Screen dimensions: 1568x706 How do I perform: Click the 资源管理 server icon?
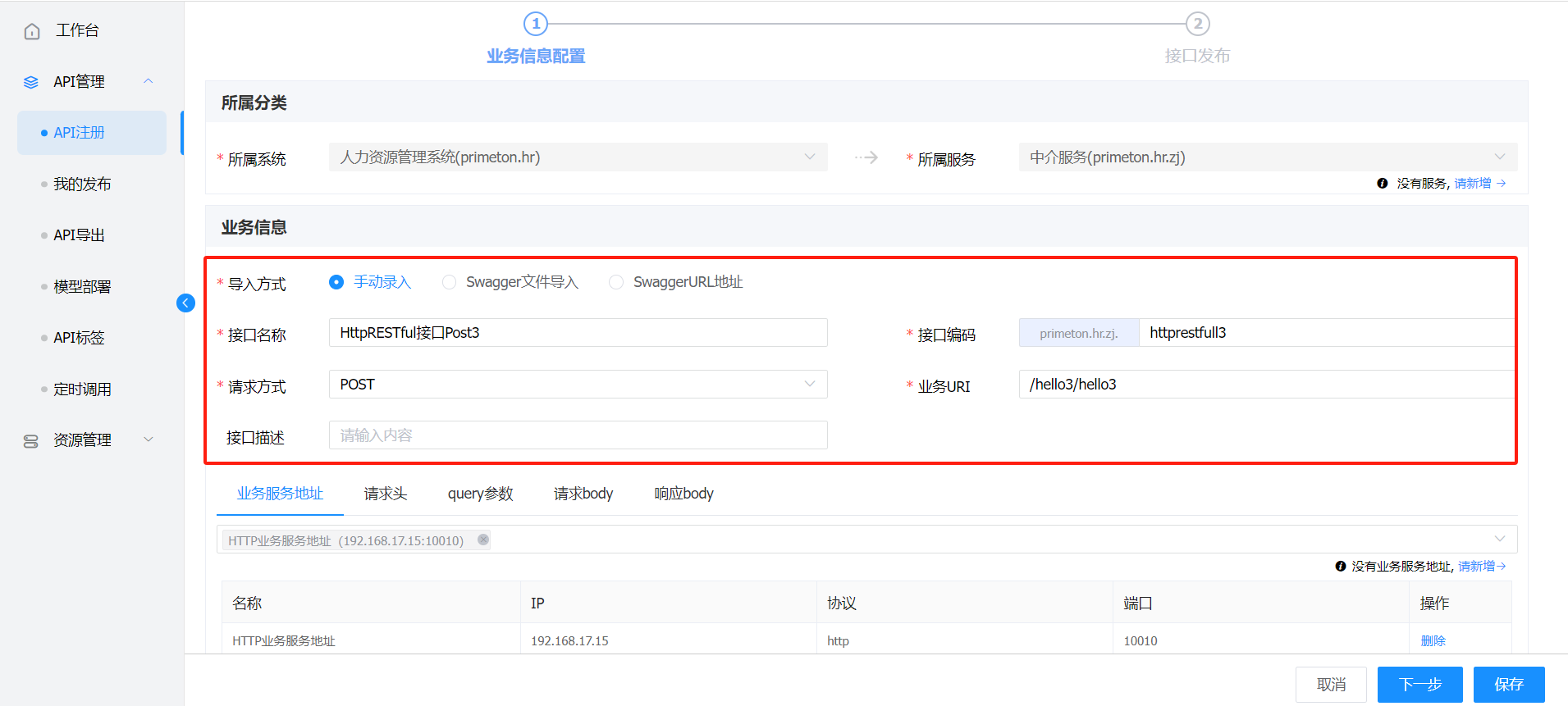coord(31,441)
